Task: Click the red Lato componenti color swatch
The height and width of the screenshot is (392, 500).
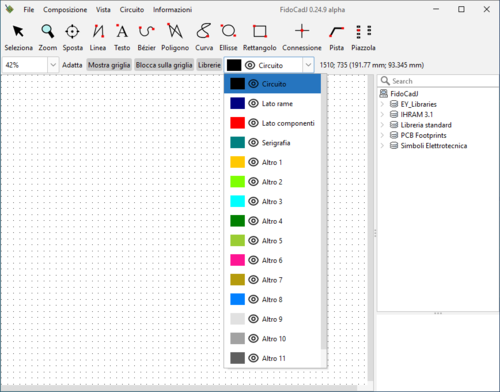Action: click(x=237, y=123)
